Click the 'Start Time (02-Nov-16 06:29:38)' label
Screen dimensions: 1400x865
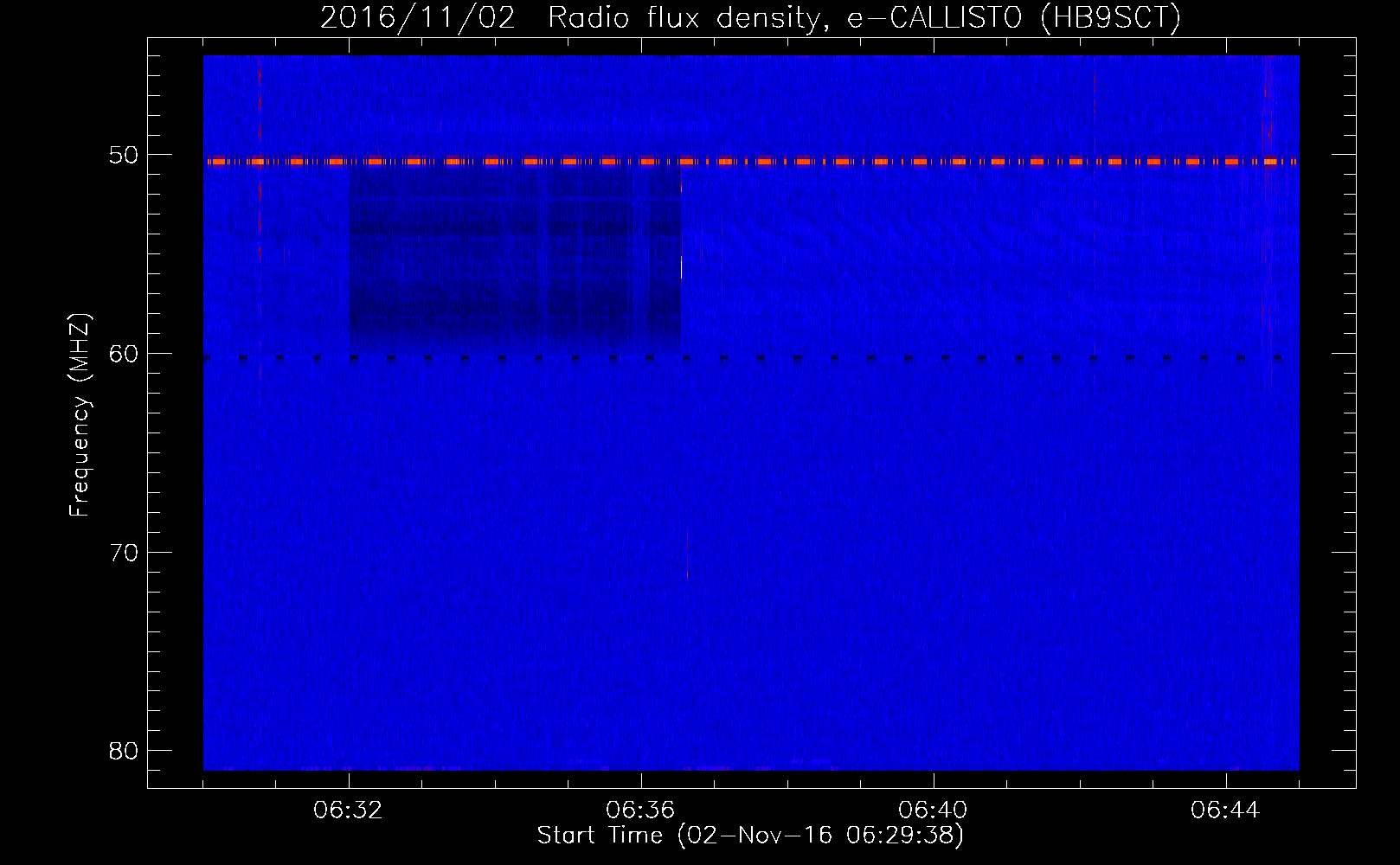pyautogui.click(x=750, y=836)
